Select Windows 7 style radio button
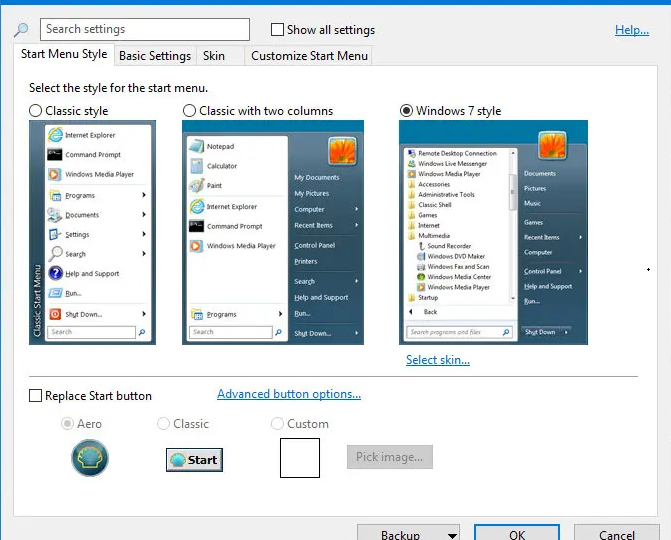Viewport: 671px width, 540px height. [406, 111]
